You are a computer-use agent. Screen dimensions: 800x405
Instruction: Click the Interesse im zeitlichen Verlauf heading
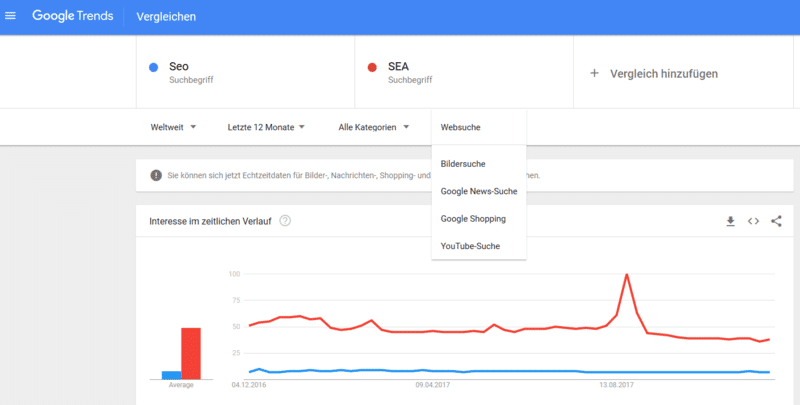pos(210,221)
